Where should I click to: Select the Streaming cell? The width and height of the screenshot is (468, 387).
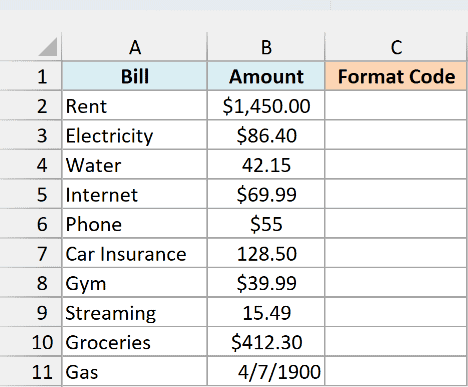(135, 312)
